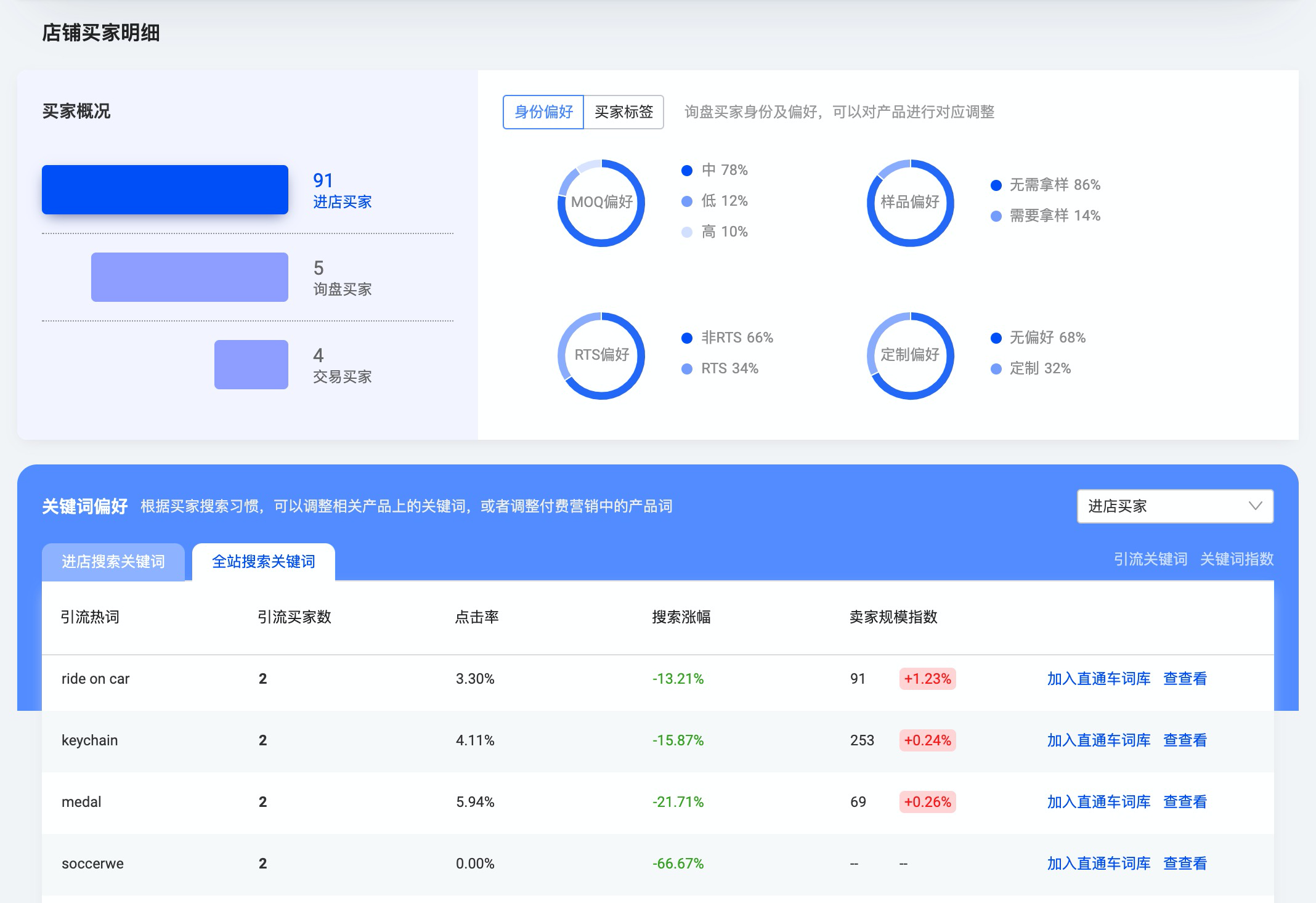Click the 定制 32% legend dot

[996, 369]
